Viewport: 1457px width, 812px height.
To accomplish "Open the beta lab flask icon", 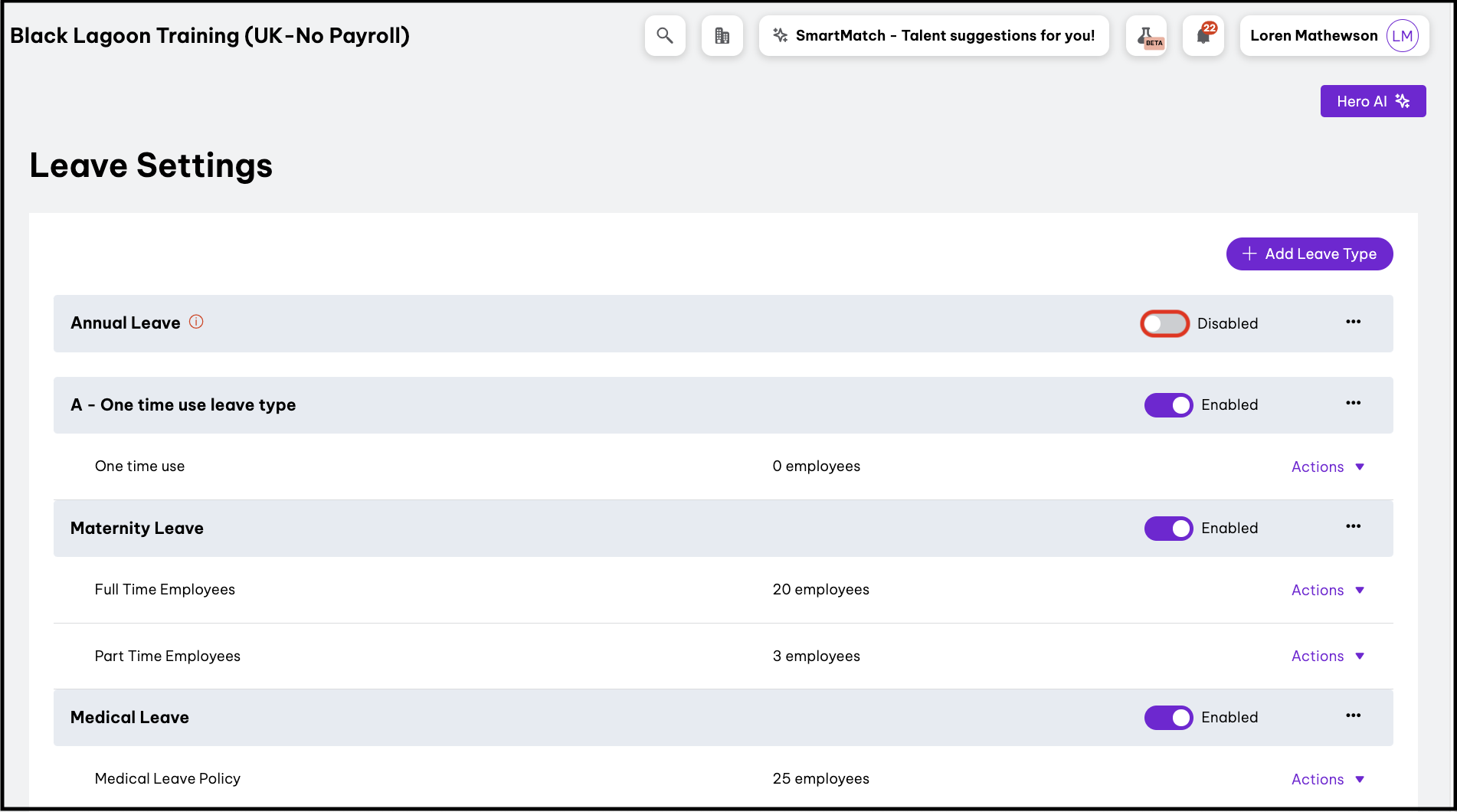I will [x=1146, y=36].
